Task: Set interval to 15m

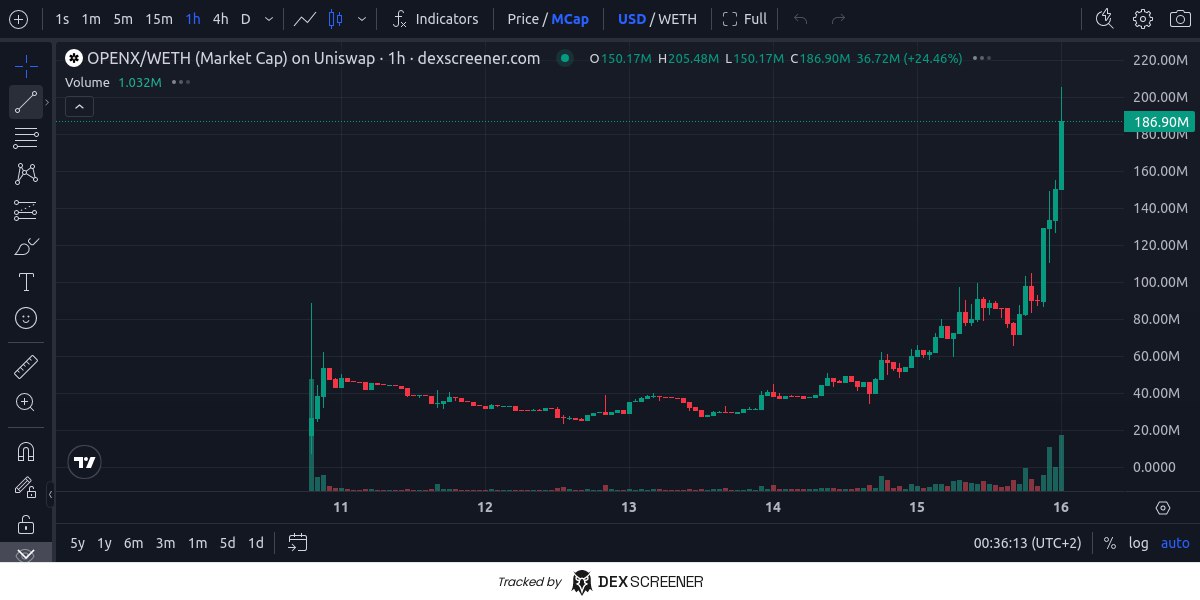Action: pyautogui.click(x=158, y=19)
